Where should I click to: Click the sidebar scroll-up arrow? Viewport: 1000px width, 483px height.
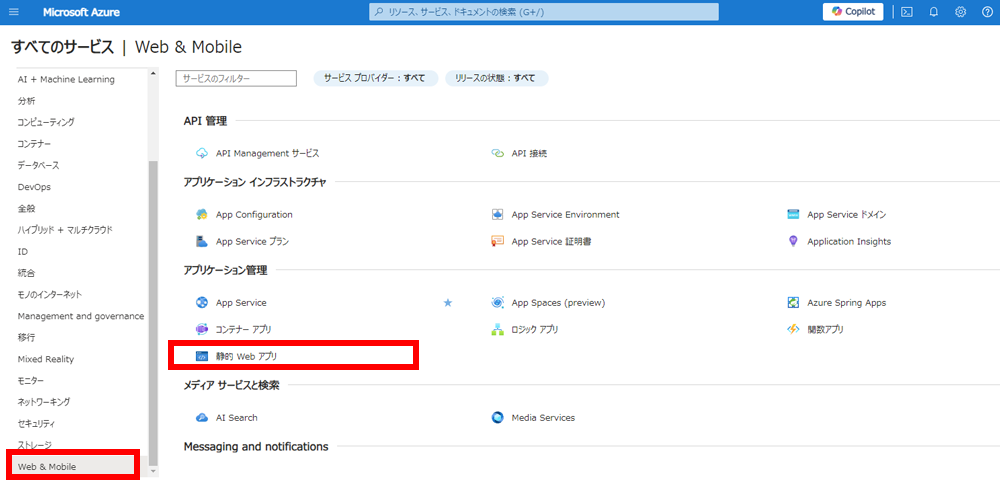[x=153, y=73]
